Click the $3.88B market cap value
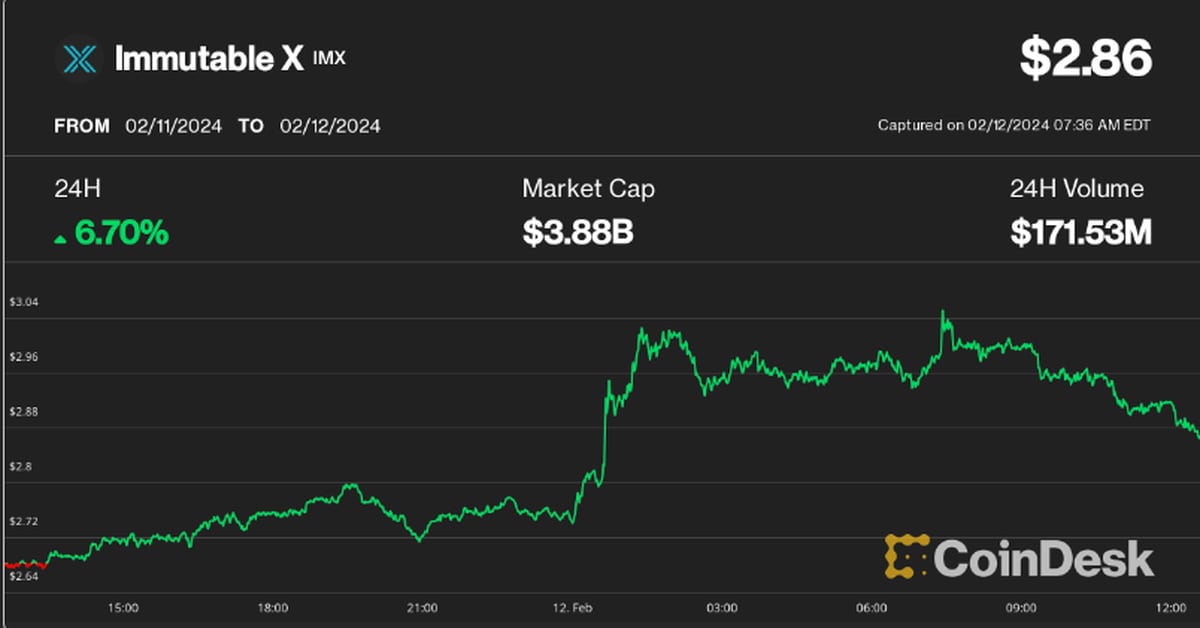Viewport: 1200px width, 628px height. pos(578,234)
